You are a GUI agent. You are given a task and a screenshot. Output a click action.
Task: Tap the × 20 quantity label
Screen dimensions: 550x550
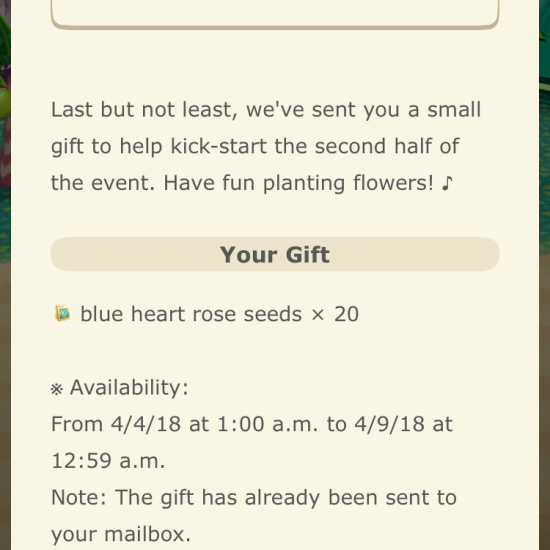[x=335, y=314]
